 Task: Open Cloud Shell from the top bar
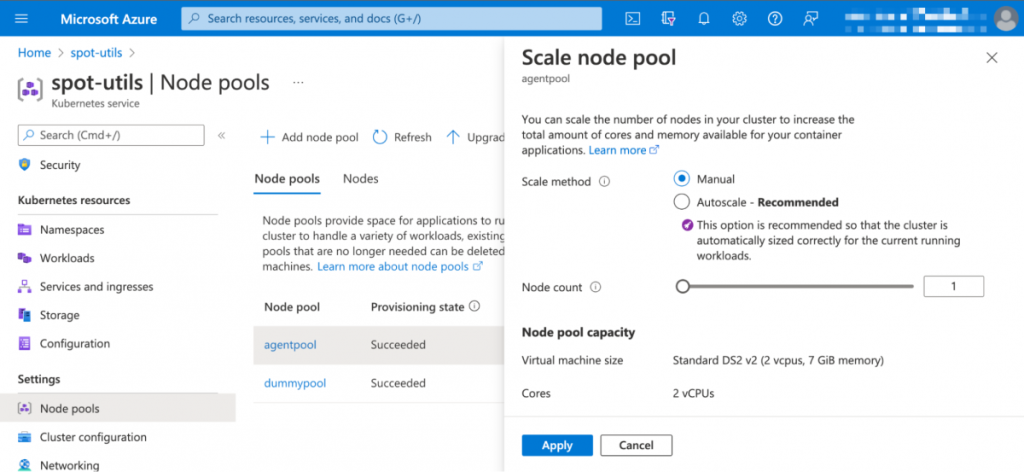pyautogui.click(x=633, y=19)
